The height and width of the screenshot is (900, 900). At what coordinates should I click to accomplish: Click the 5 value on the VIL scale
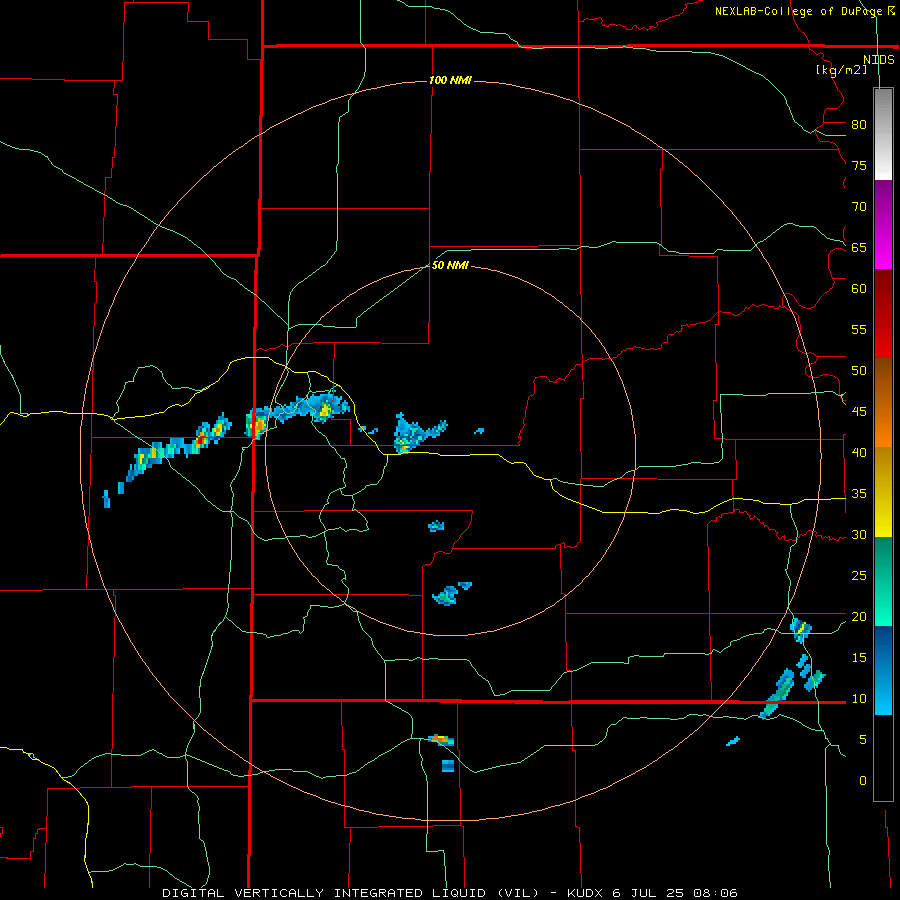click(x=863, y=739)
